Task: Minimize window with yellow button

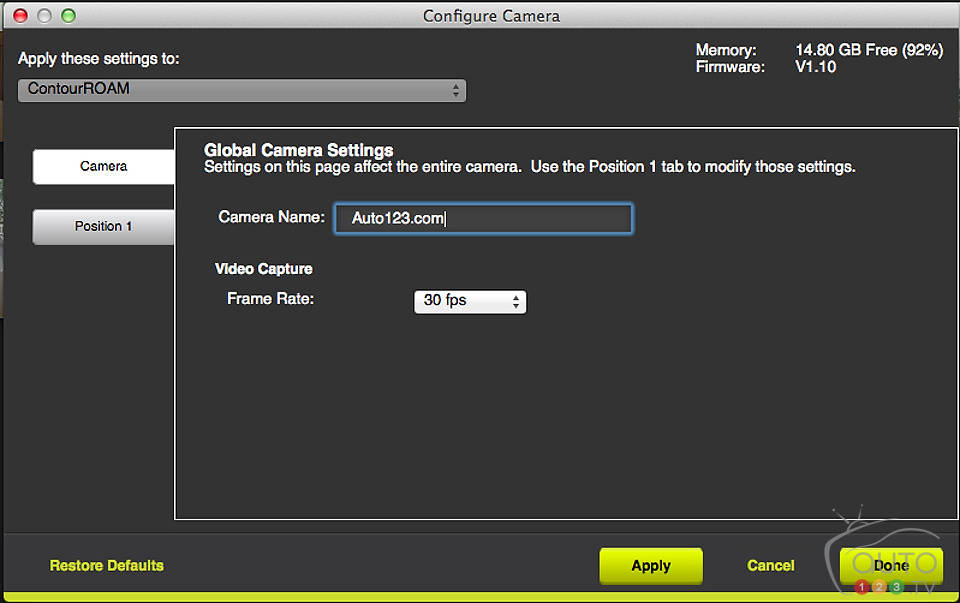Action: [44, 15]
